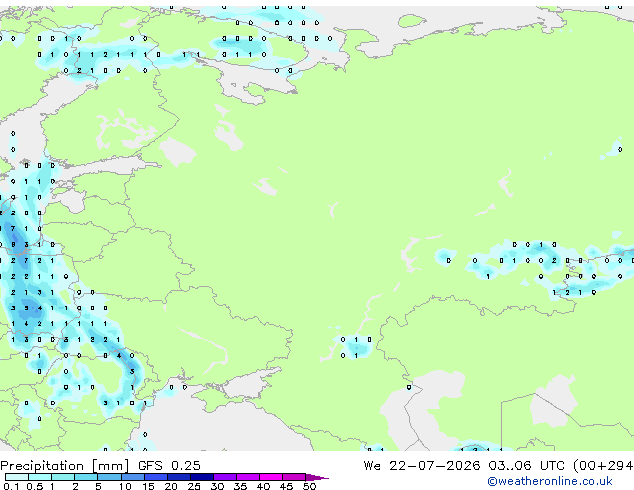Click the legend value '50'
634x490 pixels.
[x=309, y=486]
